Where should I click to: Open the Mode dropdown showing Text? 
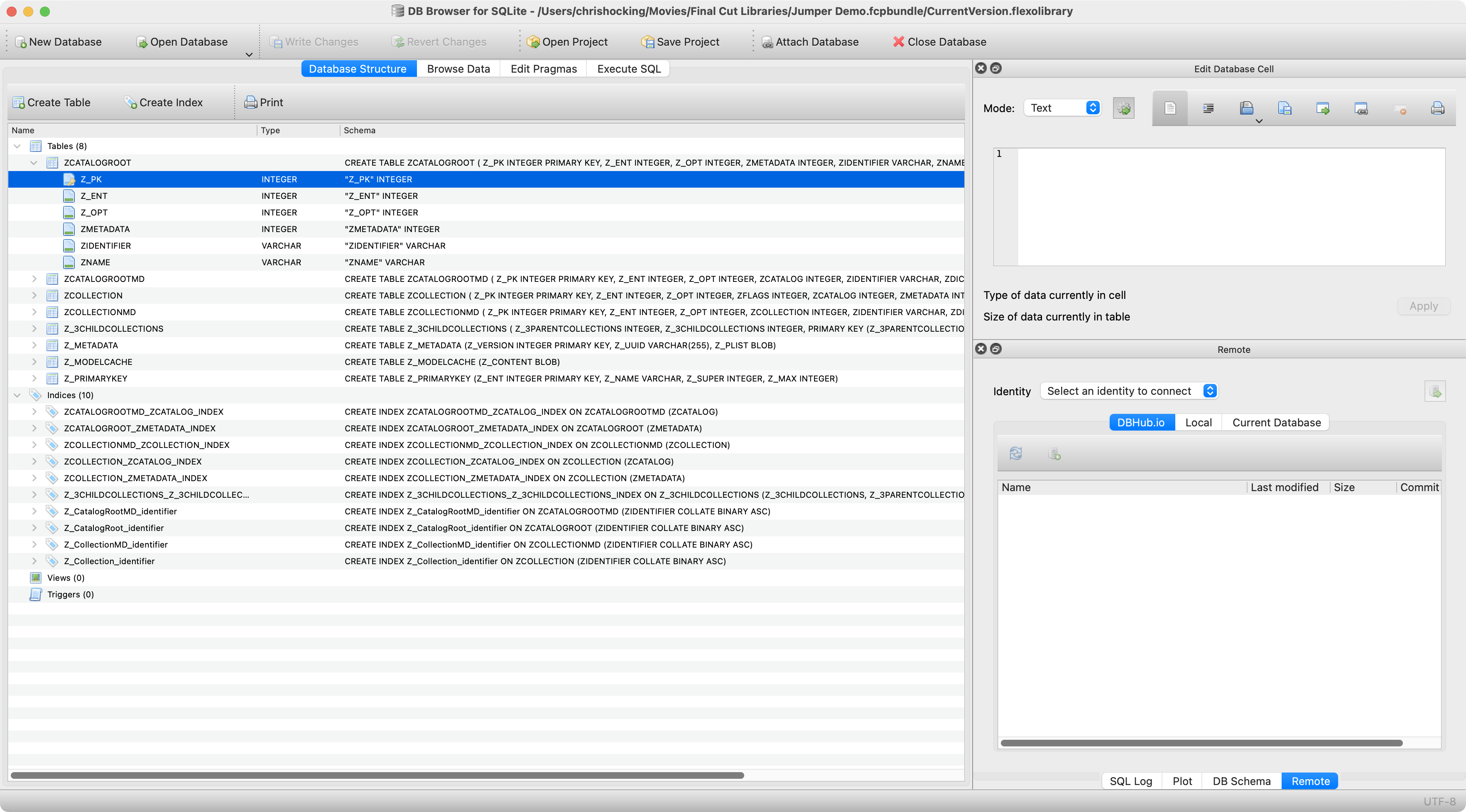coord(1062,108)
